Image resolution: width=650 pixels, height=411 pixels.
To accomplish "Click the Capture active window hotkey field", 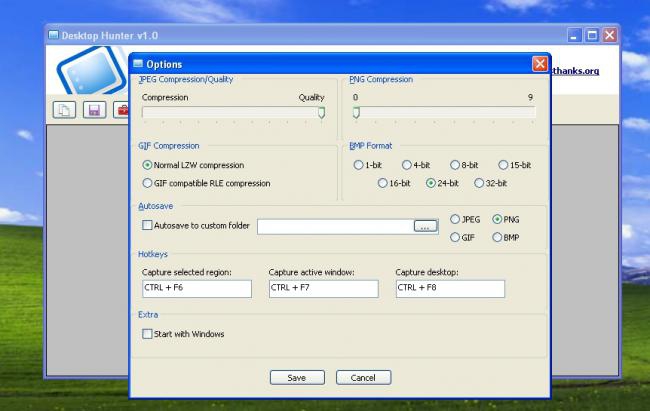I will (324, 288).
